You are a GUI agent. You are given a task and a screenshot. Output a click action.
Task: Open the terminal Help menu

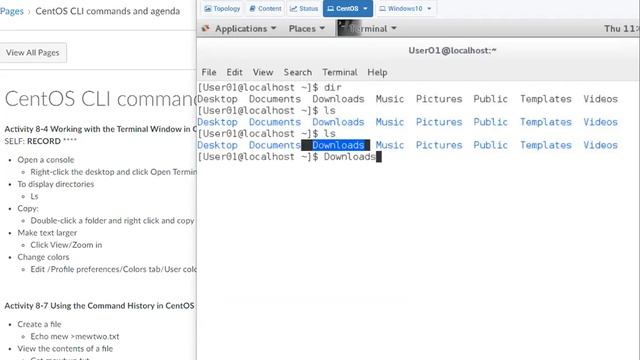point(377,72)
